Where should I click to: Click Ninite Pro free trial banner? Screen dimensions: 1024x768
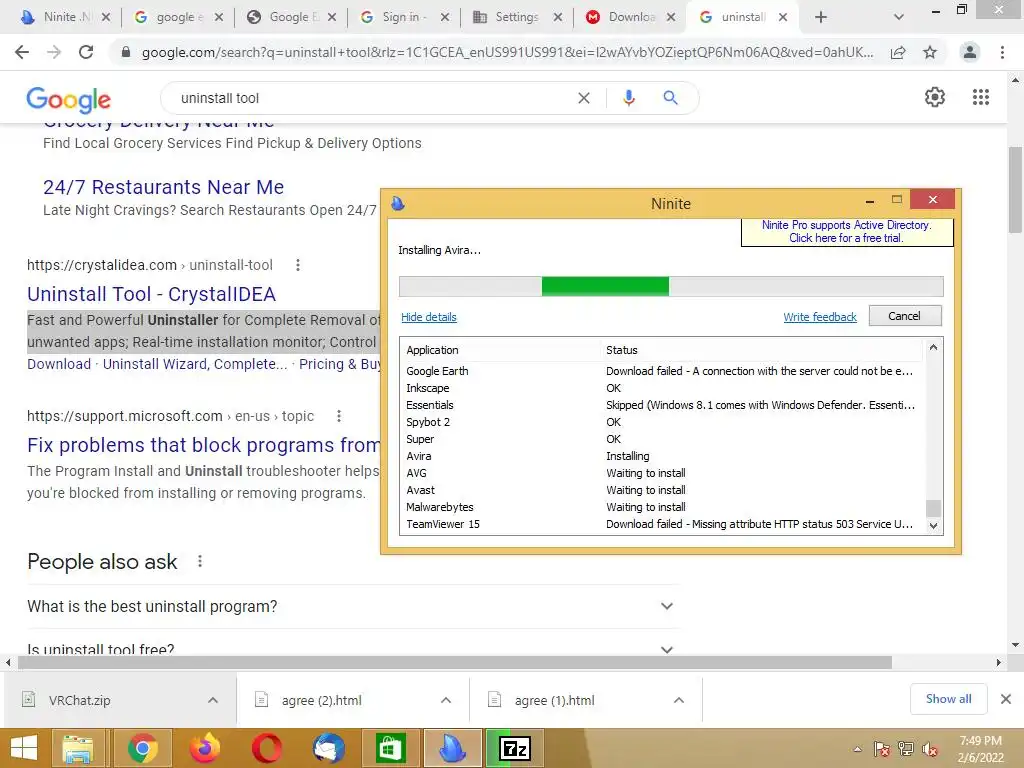pyautogui.click(x=846, y=232)
